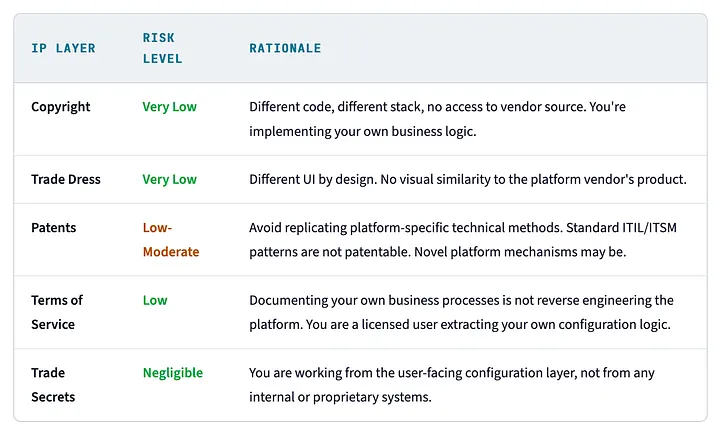
Task: Click the rationale about documenting business processes
Action: (461, 312)
